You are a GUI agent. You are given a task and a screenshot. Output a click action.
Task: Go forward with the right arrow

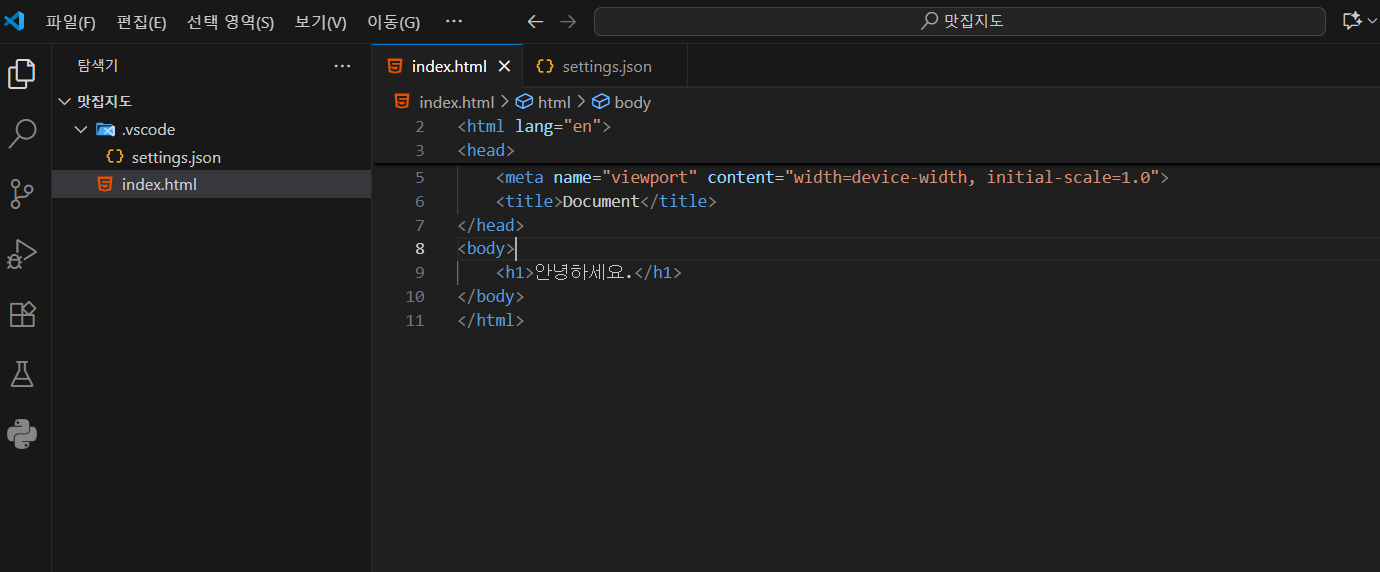568,21
